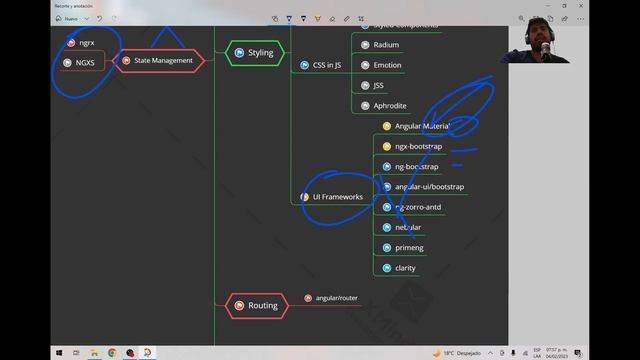The width and height of the screenshot is (640, 360).
Task: Switch to Snip & Sketch taskbar icon
Action: (147, 353)
